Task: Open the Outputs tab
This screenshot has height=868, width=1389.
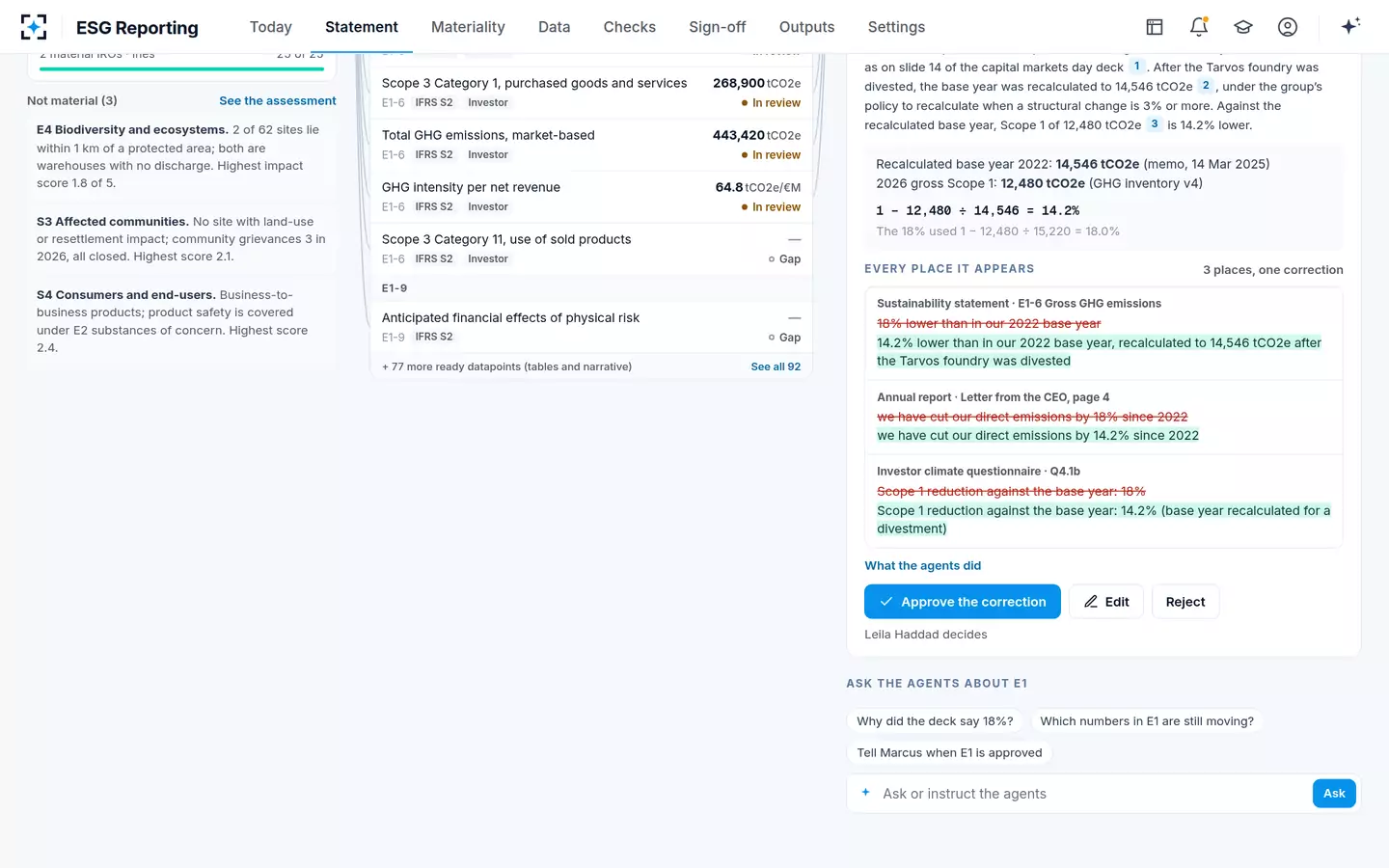Action: (x=806, y=27)
